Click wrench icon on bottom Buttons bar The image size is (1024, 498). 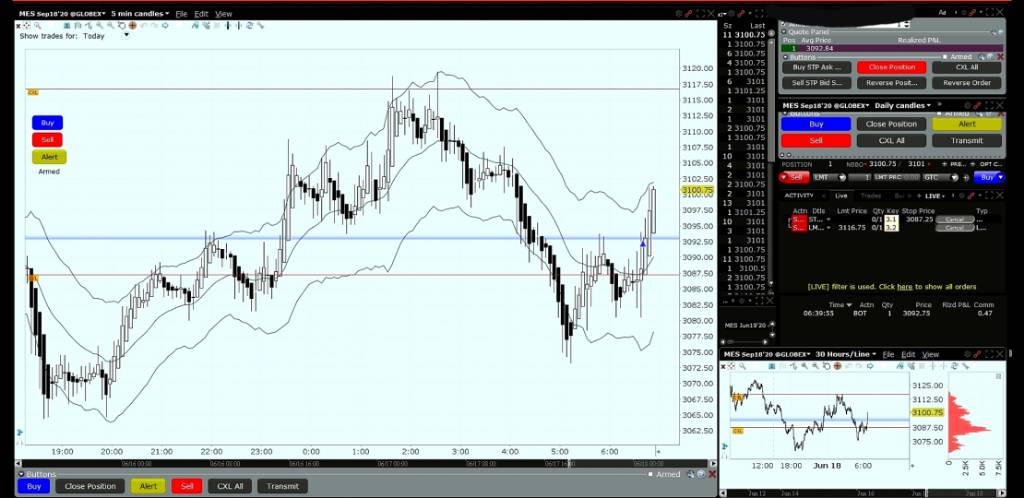pos(691,475)
